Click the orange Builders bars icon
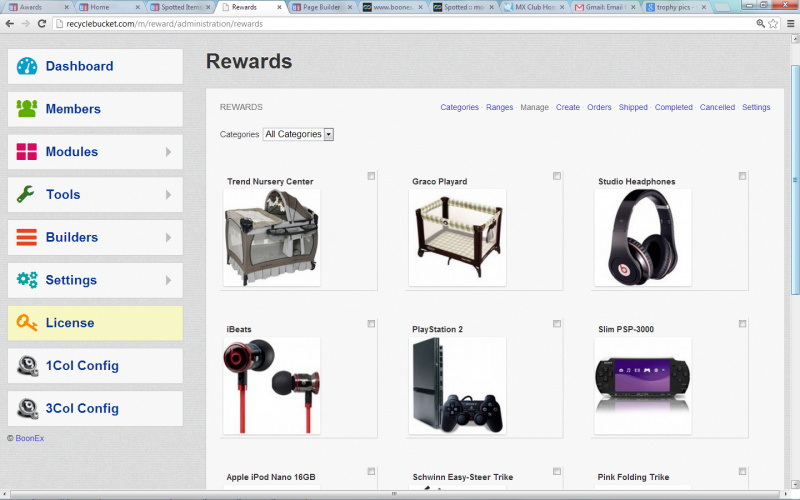 (27, 237)
